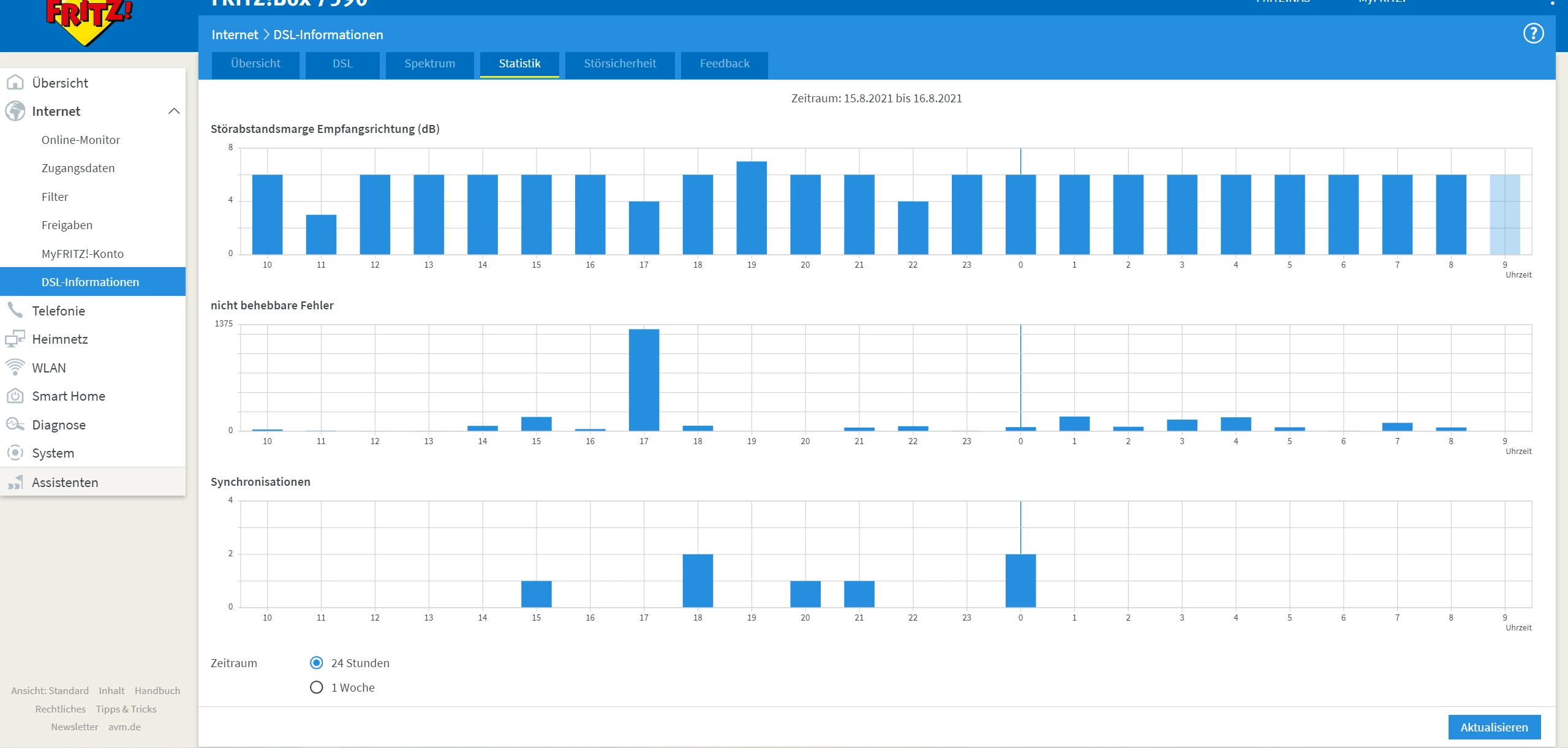Click the WLAN wifi signal icon
The height and width of the screenshot is (748, 1568).
pyautogui.click(x=15, y=368)
